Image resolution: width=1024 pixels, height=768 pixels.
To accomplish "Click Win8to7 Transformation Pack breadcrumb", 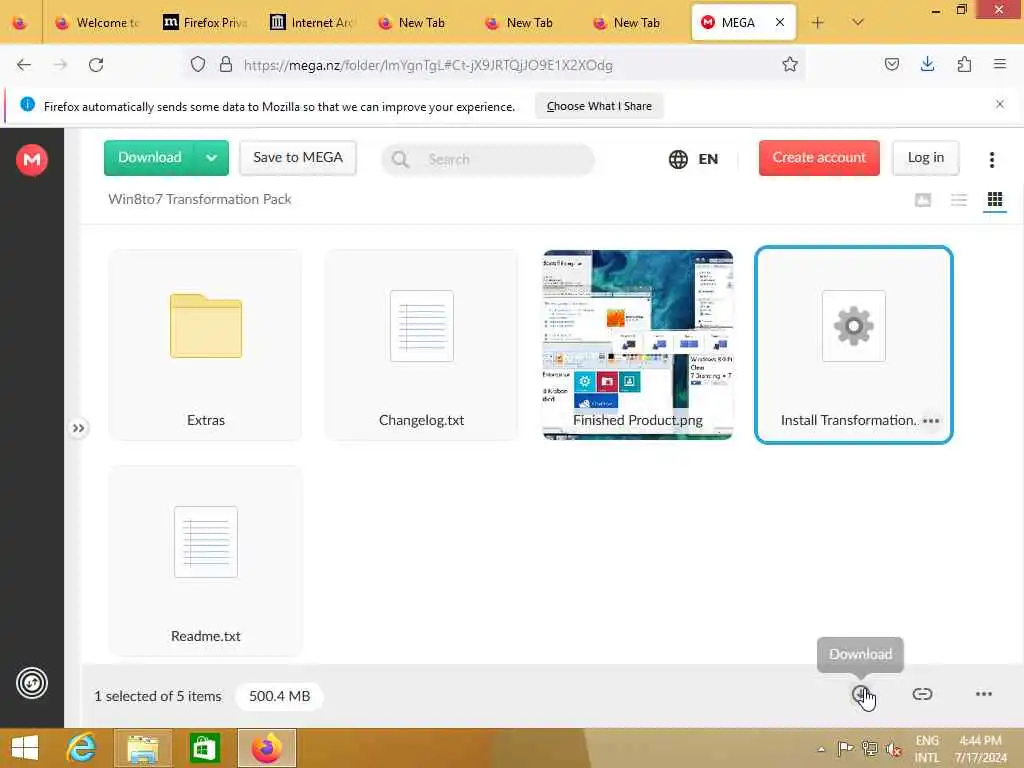I will pyautogui.click(x=200, y=199).
